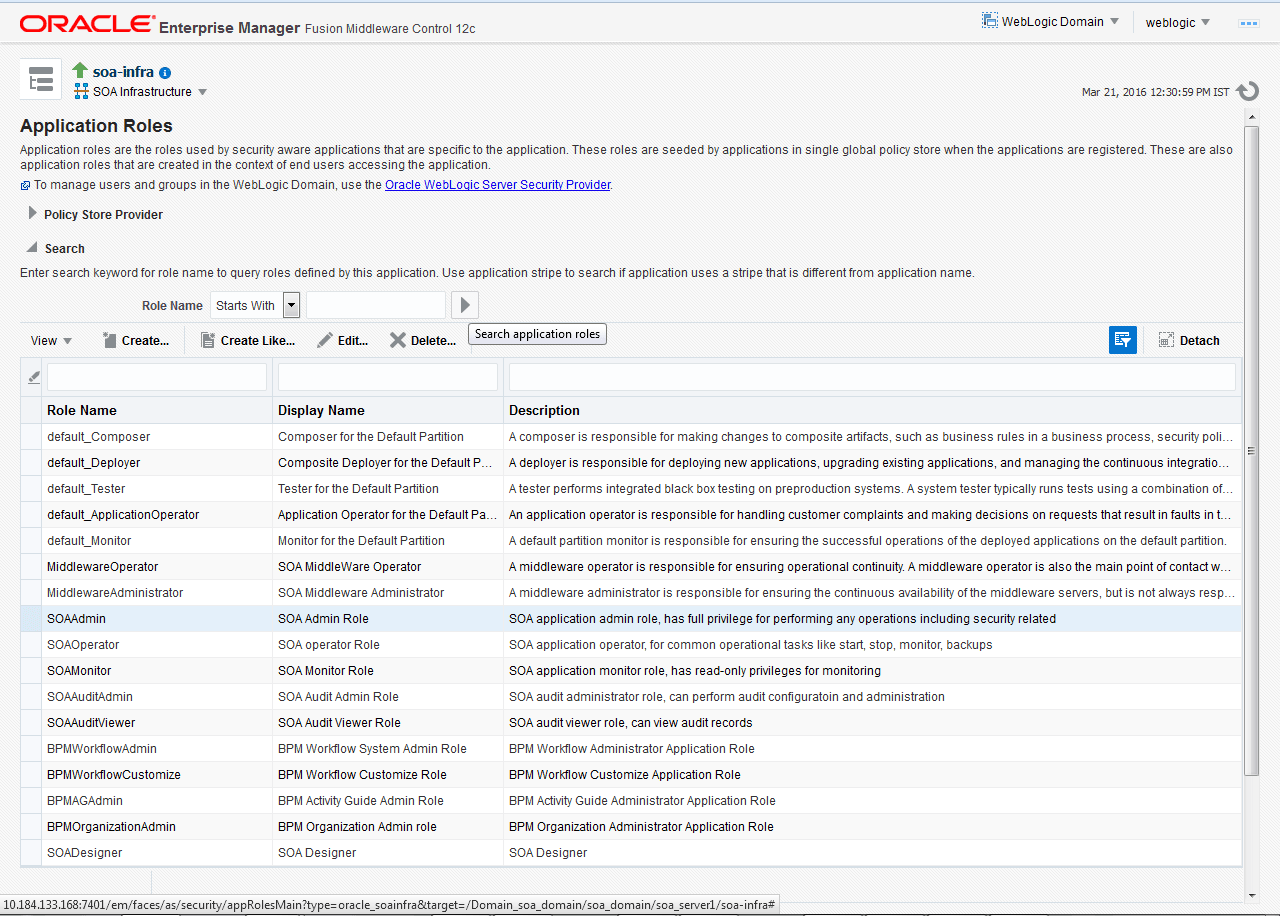Clear all filters with the eraser icon
The width and height of the screenshot is (1280, 916).
coord(33,377)
